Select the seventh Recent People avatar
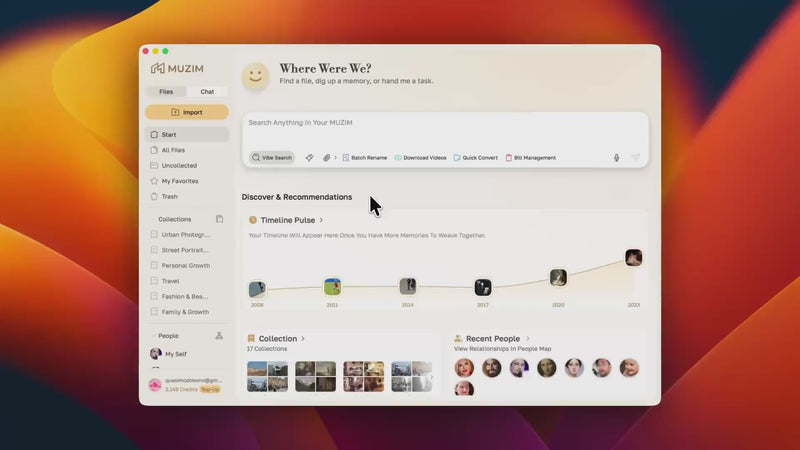This screenshot has width=800, height=450. click(x=629, y=368)
